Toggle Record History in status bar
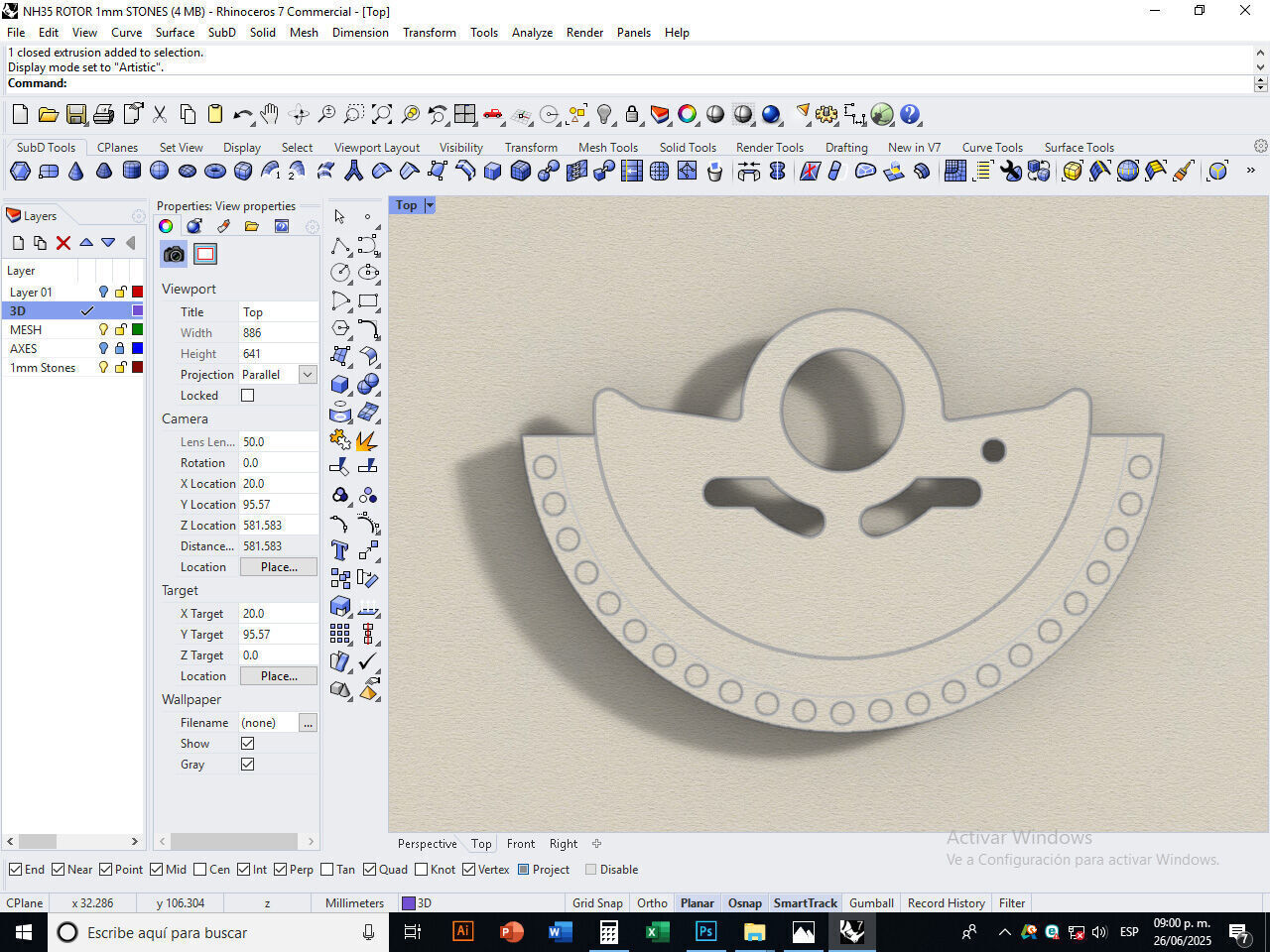1270x952 pixels. point(946,903)
